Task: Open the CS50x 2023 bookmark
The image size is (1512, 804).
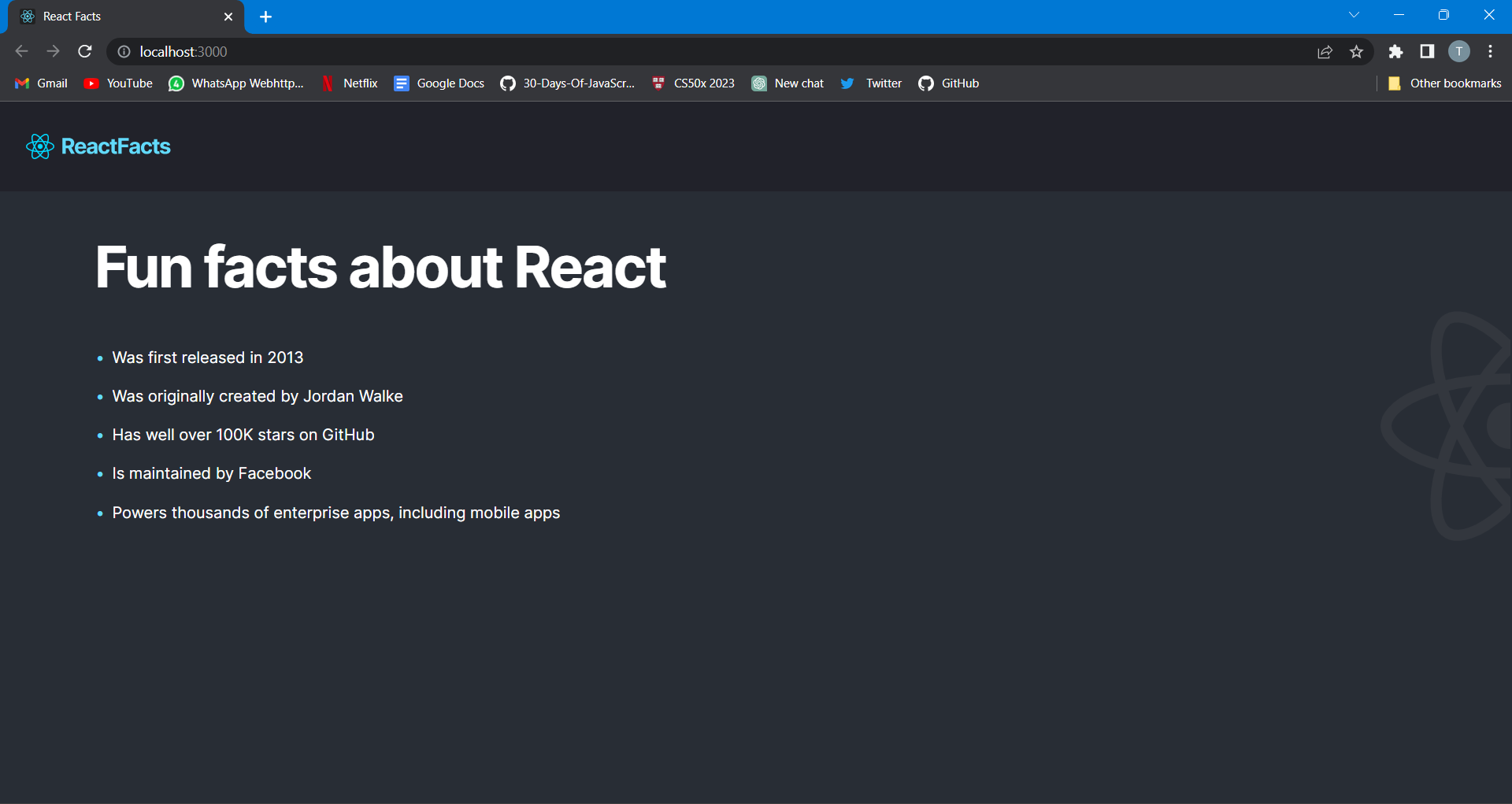Action: tap(692, 83)
